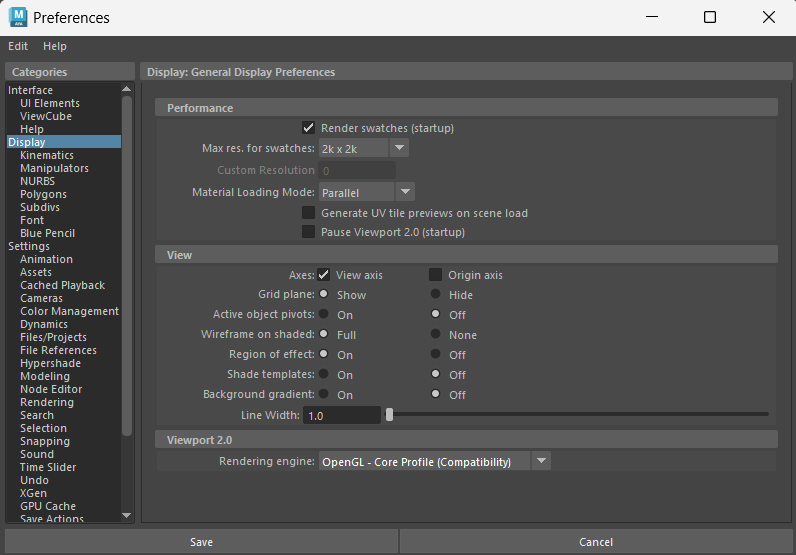Open Rendering engine dropdown
Screen dimensions: 796x555
(435, 461)
